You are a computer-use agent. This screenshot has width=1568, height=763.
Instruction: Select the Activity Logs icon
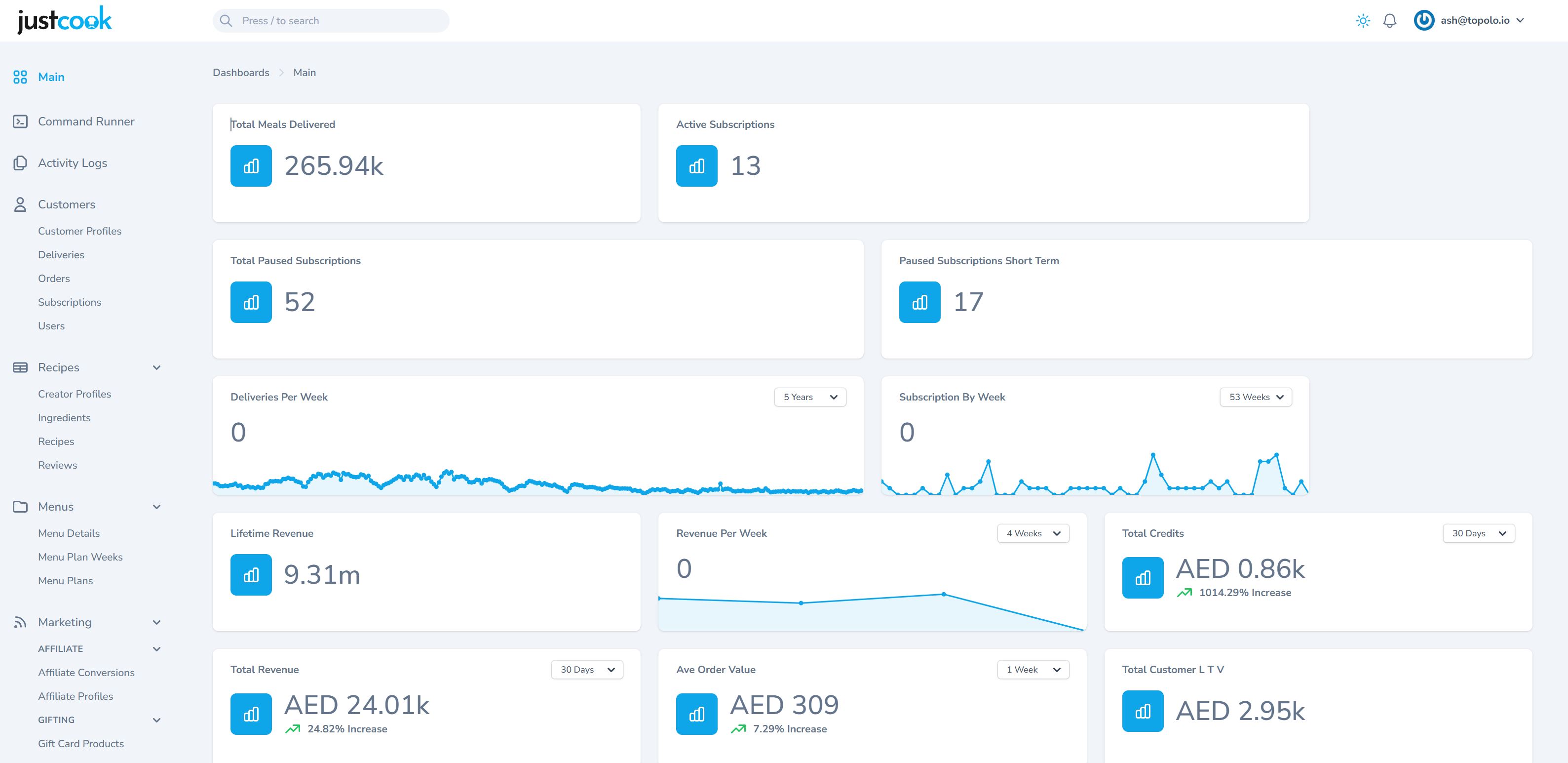pyautogui.click(x=21, y=162)
